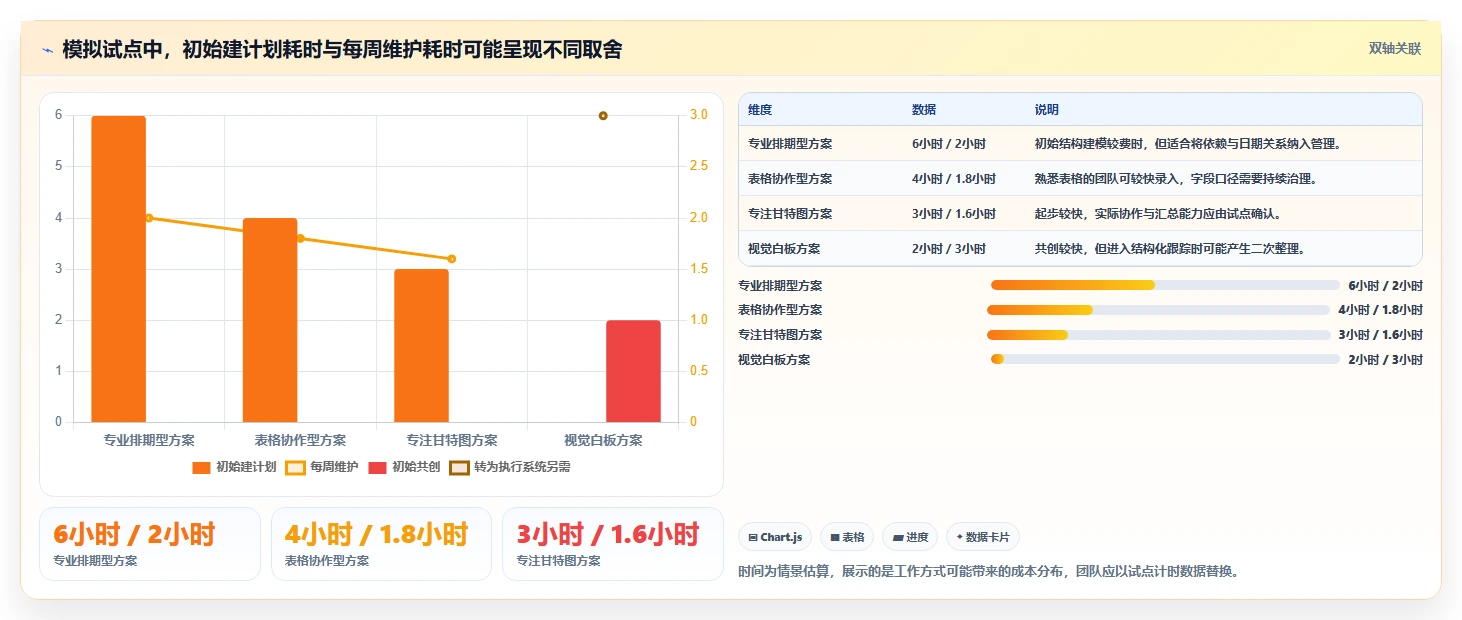This screenshot has height=620, width=1462.
Task: Click x-axis label 专注甘特图方案
Action: (x=452, y=440)
